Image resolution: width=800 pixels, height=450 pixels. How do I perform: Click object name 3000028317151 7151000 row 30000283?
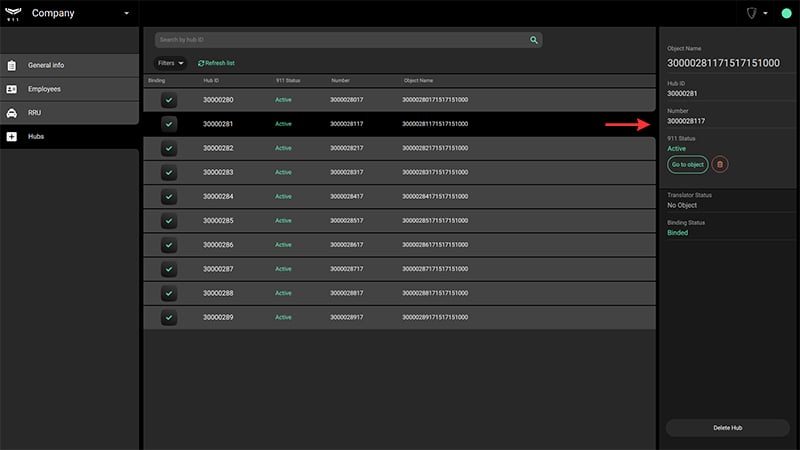tap(435, 172)
